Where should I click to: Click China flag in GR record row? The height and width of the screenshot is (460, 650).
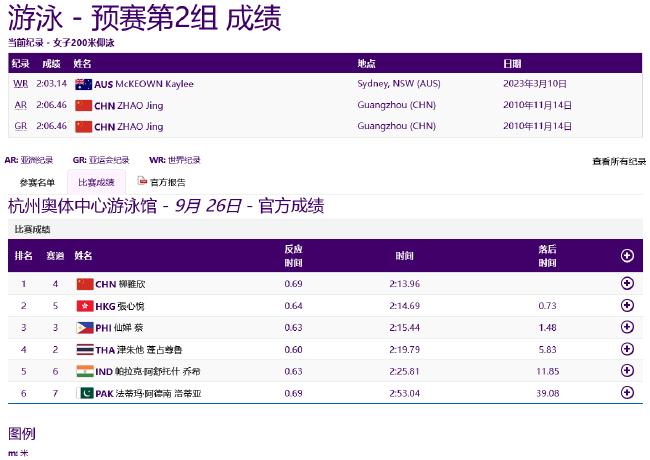point(83,126)
